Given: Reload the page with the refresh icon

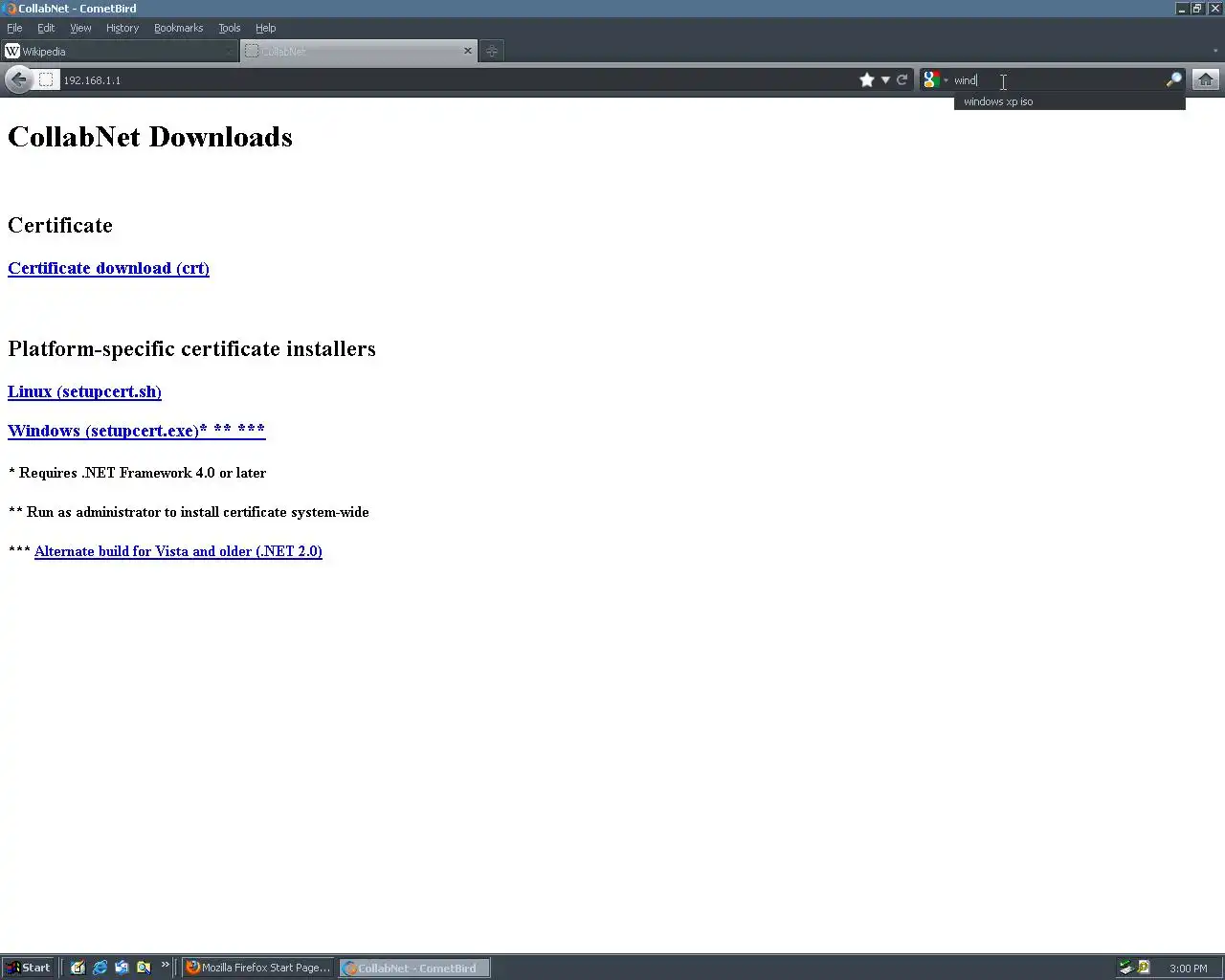Looking at the screenshot, I should (x=902, y=80).
